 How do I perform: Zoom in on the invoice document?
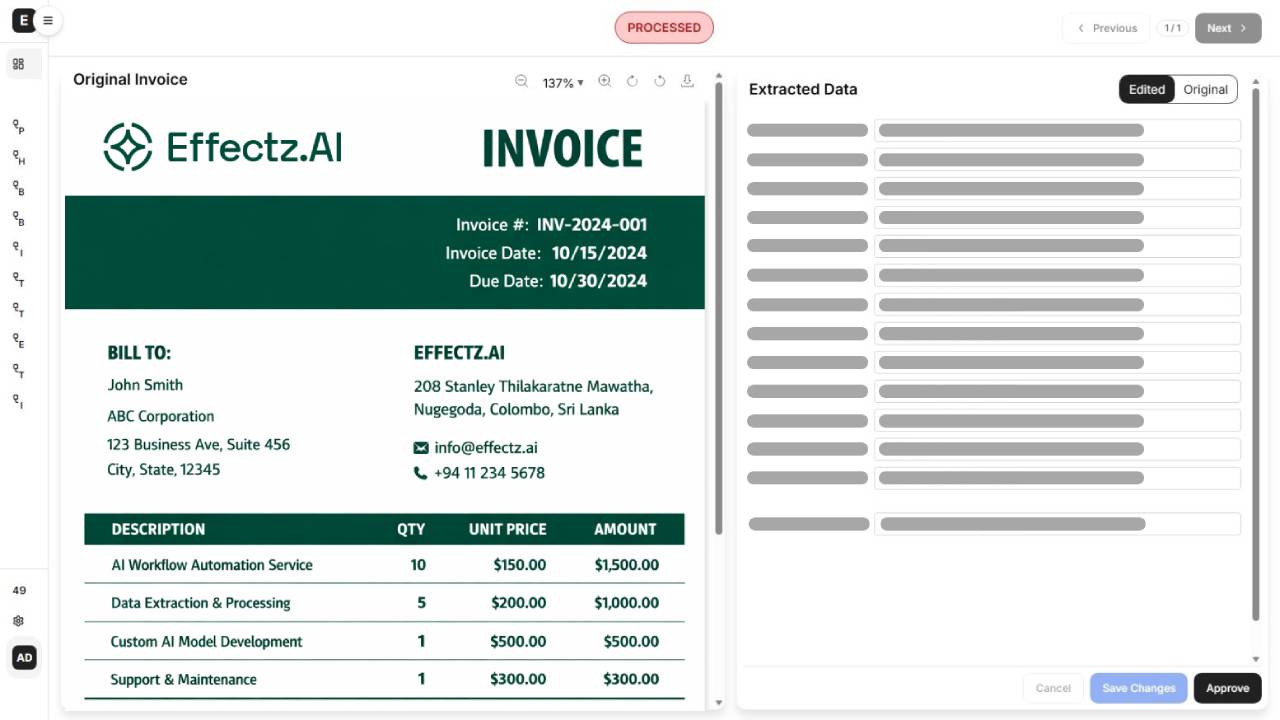tap(605, 82)
